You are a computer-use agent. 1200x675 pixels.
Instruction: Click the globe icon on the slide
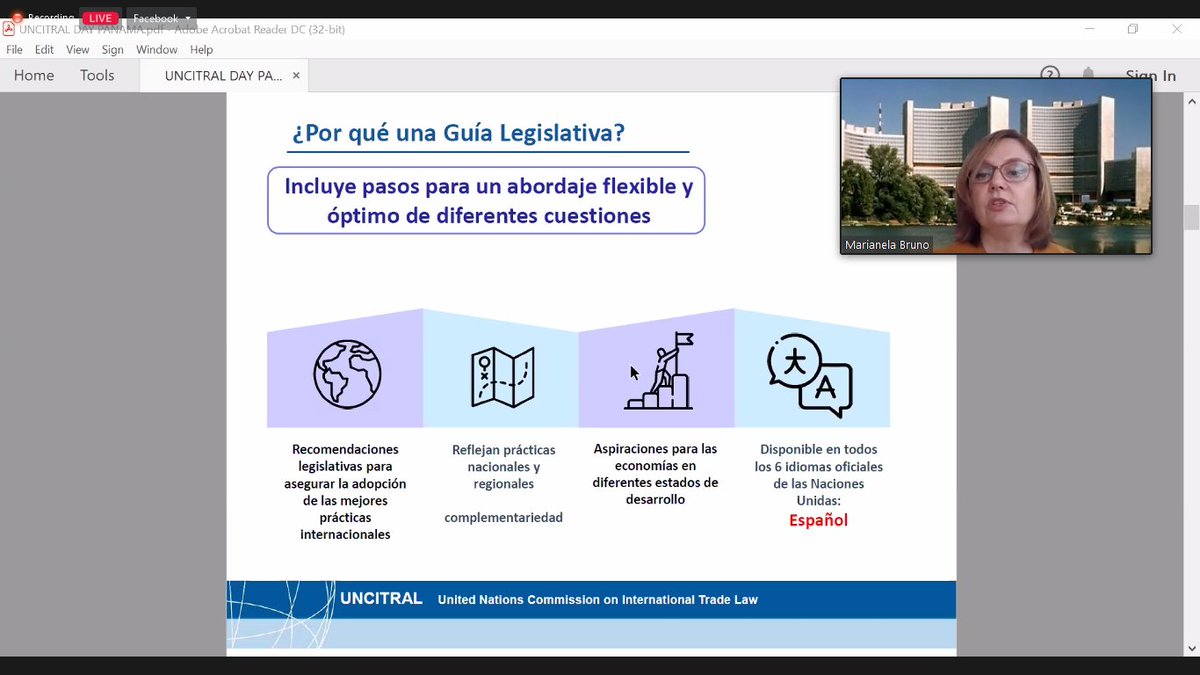pyautogui.click(x=347, y=374)
